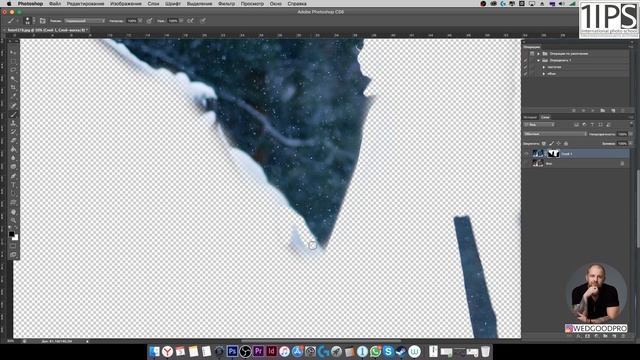
Task: Select the Quick Selection tool
Action: point(13,79)
